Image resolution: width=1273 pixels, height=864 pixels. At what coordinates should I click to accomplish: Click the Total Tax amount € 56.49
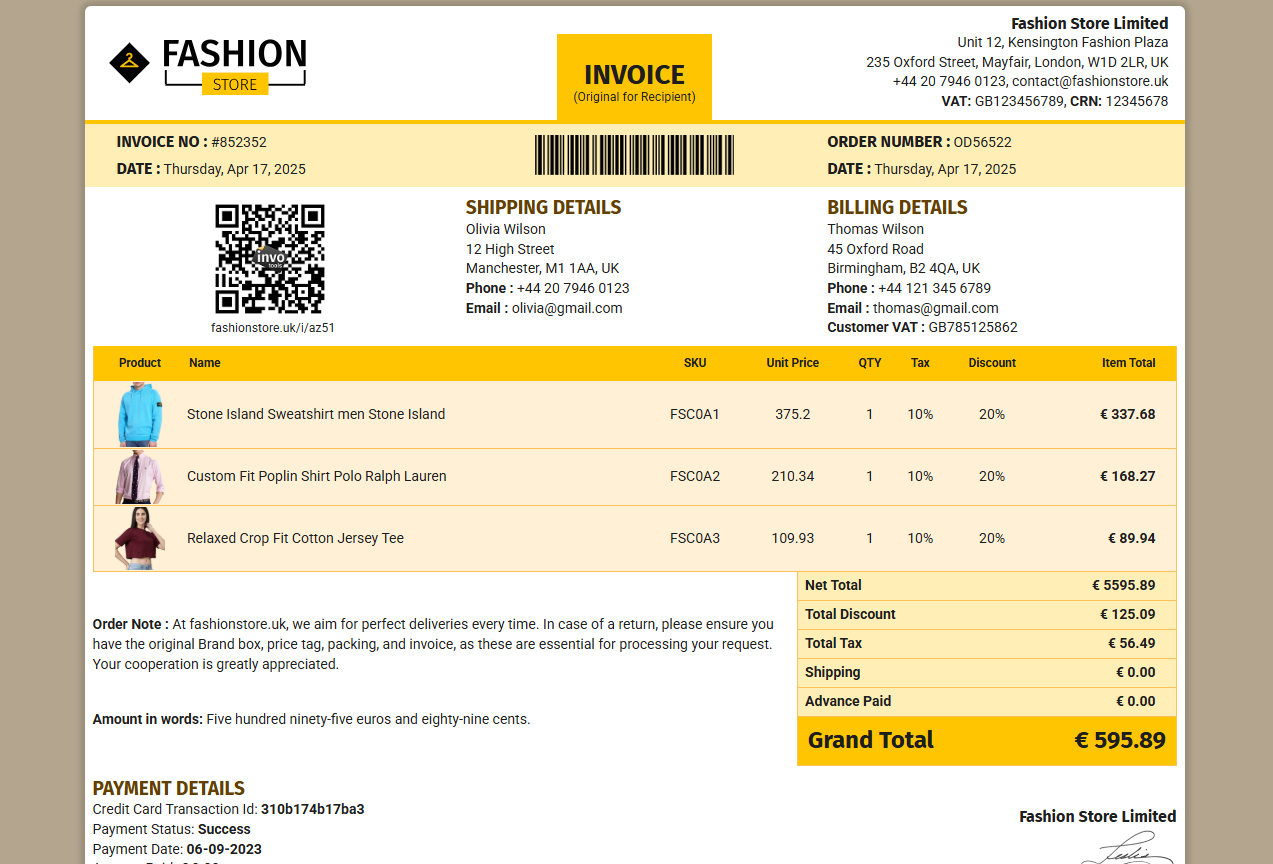pos(1132,643)
